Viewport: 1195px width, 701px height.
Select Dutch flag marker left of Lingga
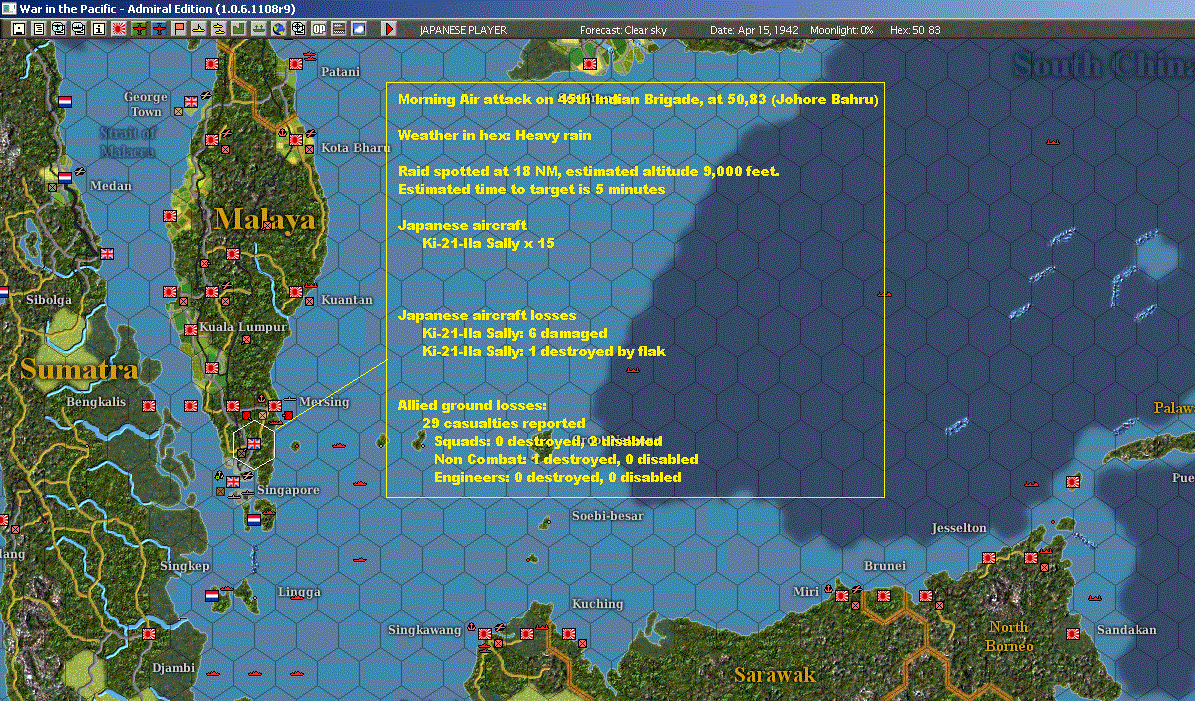click(212, 596)
